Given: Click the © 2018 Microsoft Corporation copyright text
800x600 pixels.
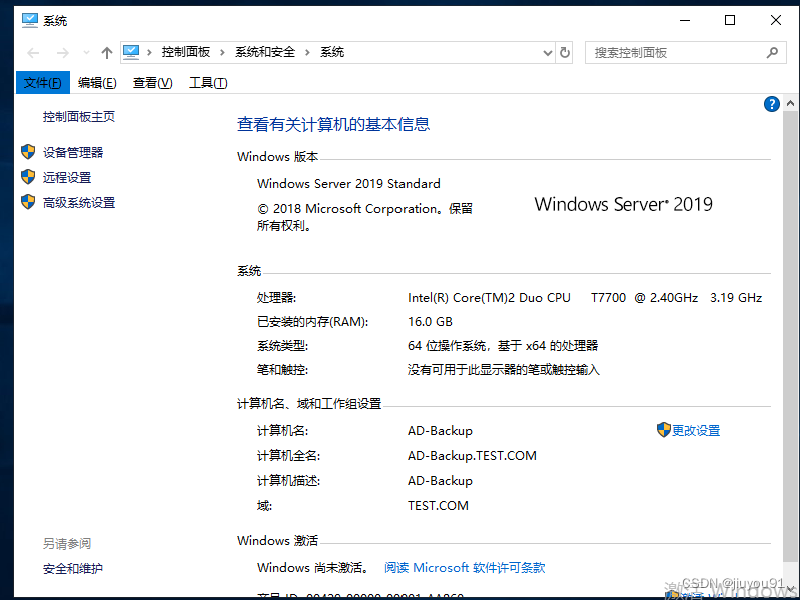Looking at the screenshot, I should click(365, 217).
